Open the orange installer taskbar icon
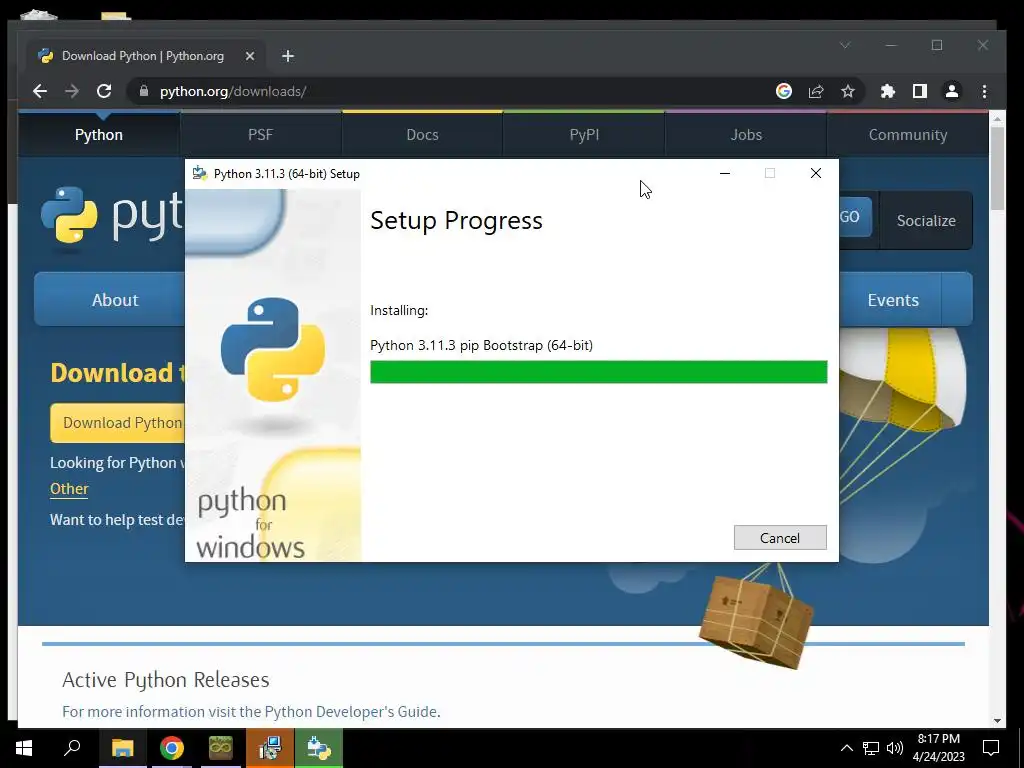This screenshot has height=768, width=1024. (x=270, y=748)
